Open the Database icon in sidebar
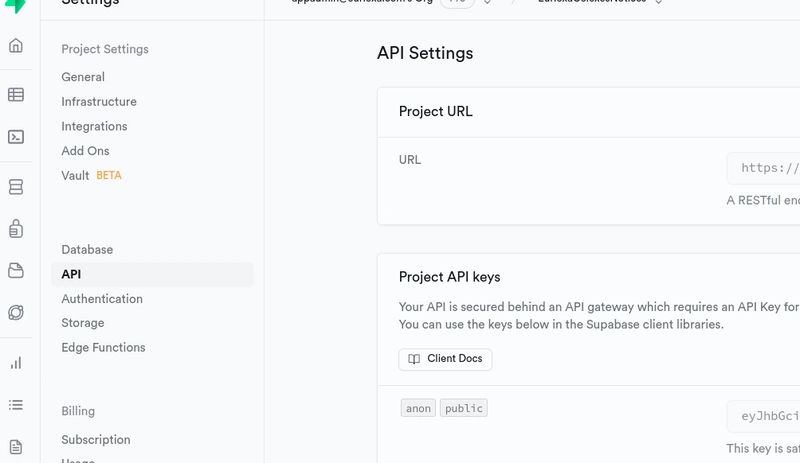 point(16,187)
